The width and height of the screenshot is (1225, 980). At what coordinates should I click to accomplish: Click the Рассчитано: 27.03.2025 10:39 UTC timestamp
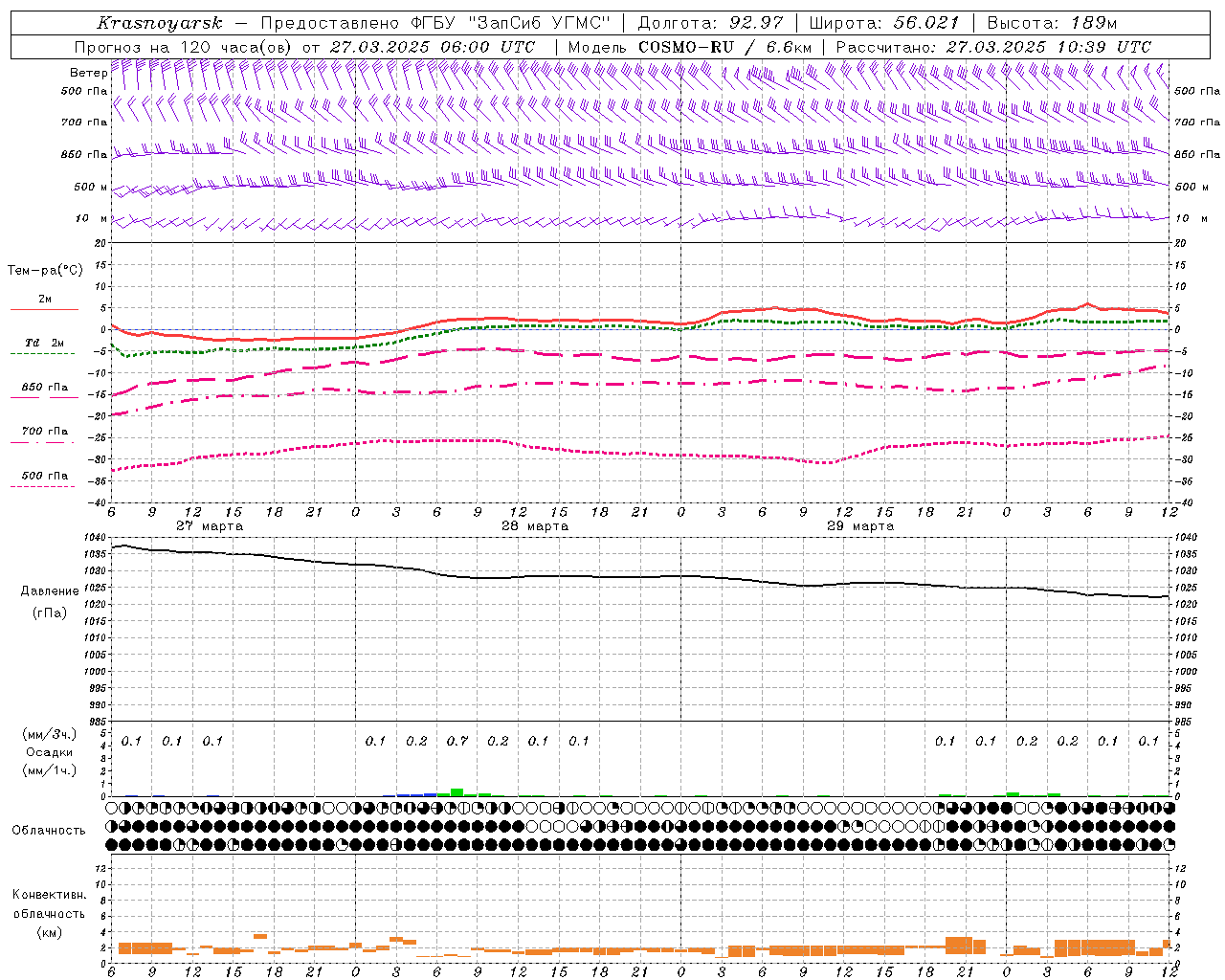pos(993,47)
